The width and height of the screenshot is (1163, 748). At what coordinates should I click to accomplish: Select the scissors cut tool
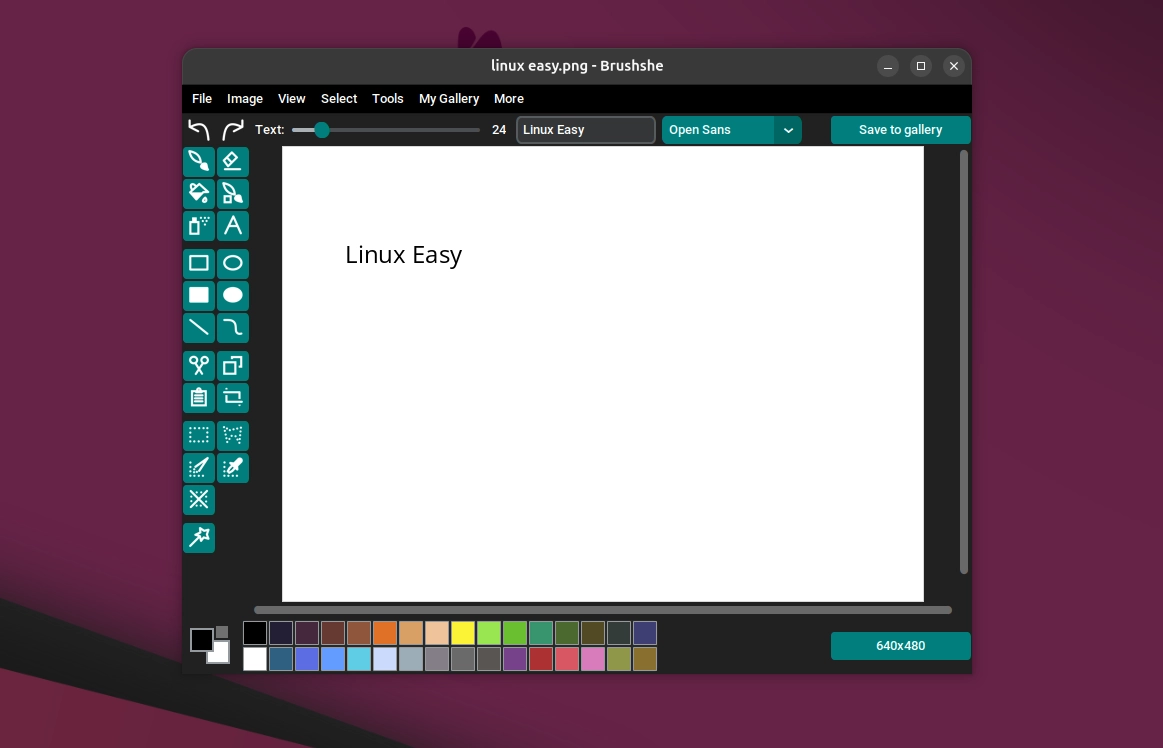tap(199, 366)
